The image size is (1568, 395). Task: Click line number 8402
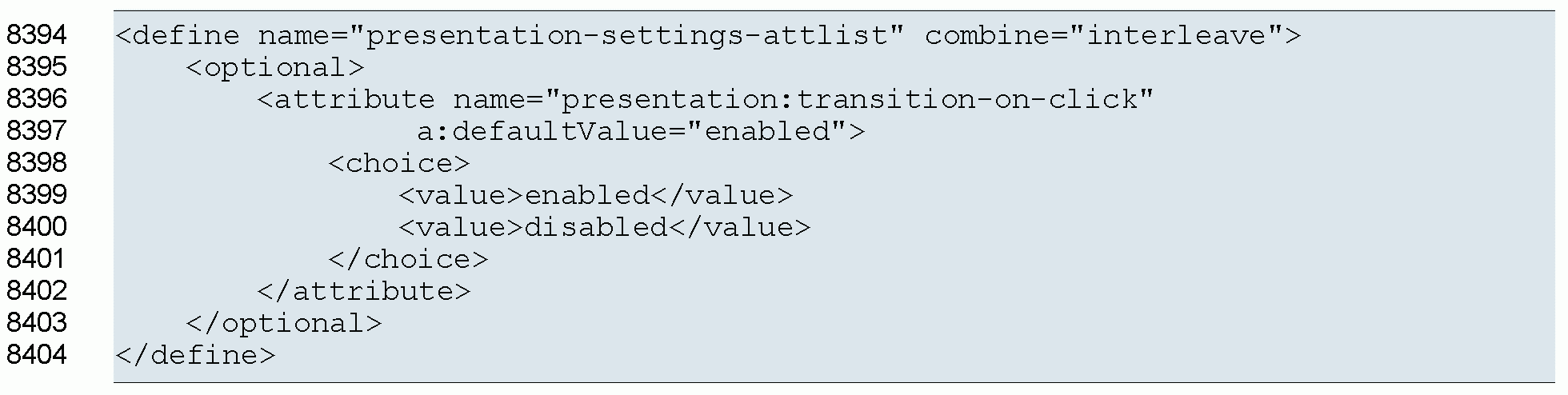(x=36, y=291)
